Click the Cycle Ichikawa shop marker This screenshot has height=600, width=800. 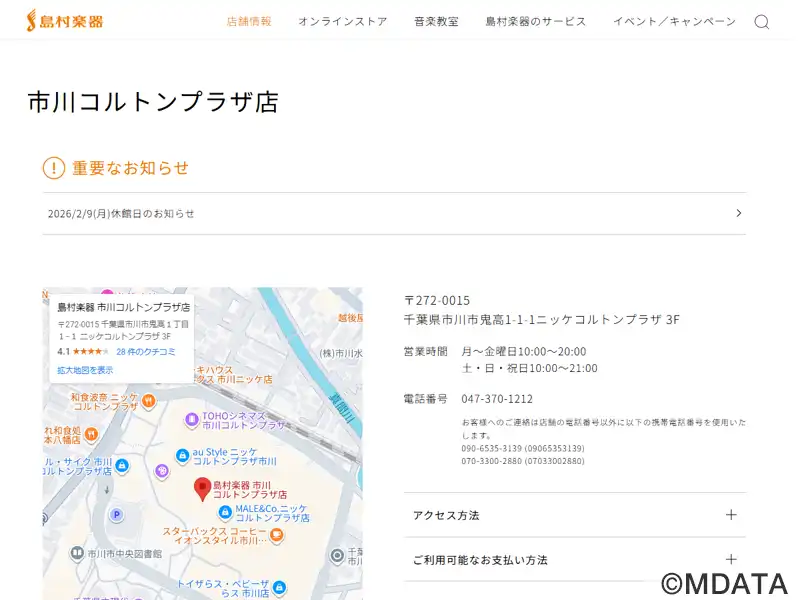click(121, 466)
